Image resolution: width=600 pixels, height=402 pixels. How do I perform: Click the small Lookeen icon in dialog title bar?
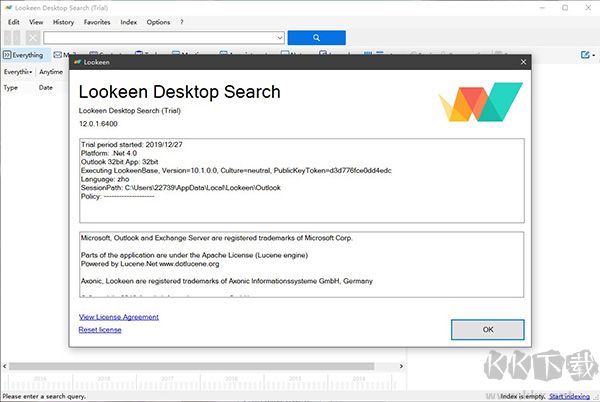coord(77,62)
